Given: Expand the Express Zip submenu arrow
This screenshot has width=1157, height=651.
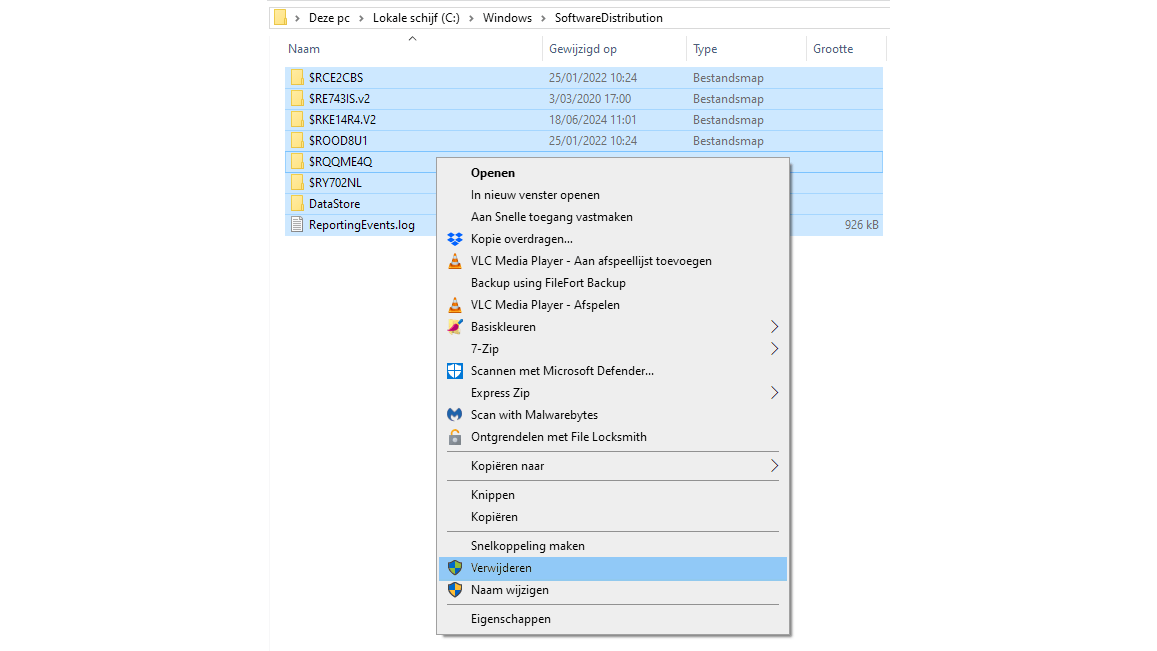Looking at the screenshot, I should click(774, 393).
